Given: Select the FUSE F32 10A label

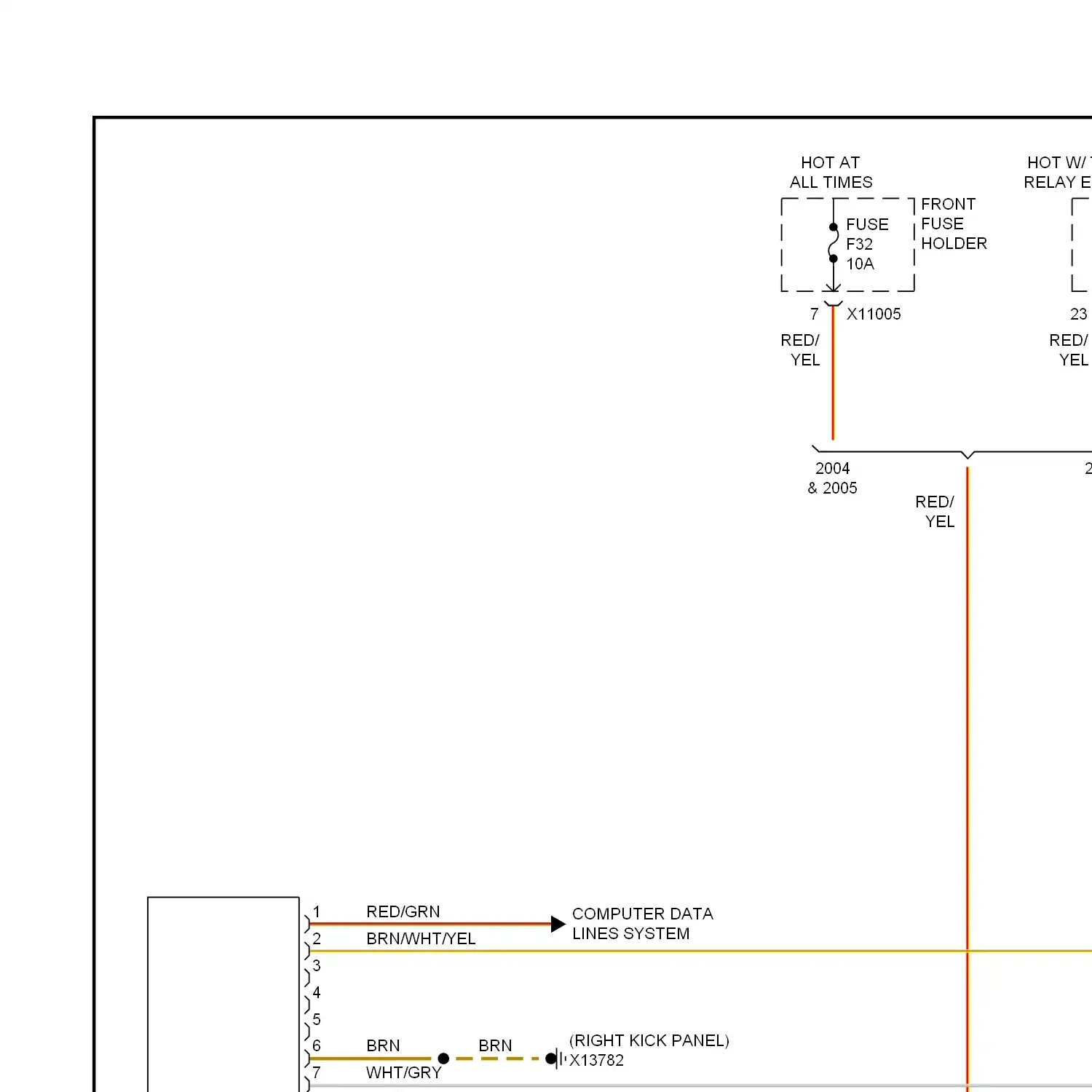Looking at the screenshot, I should [867, 244].
